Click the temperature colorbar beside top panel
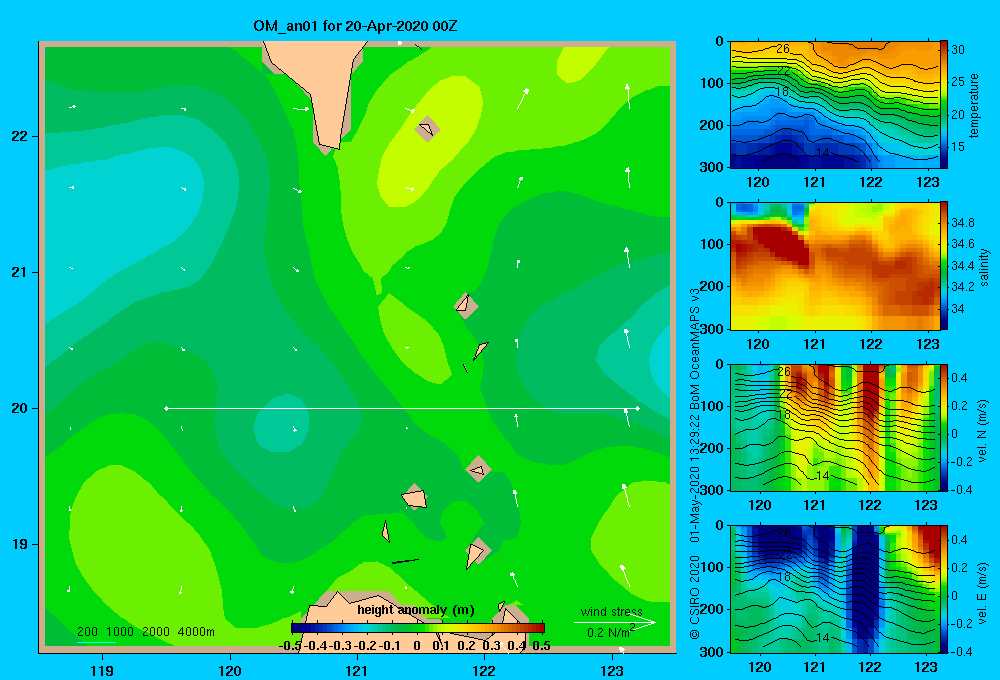 click(x=944, y=105)
